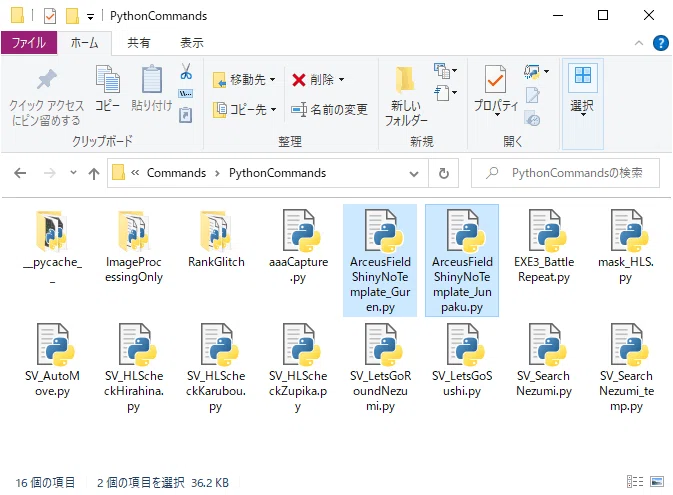The image size is (673, 495).
Task: Expand the Delete (削除) dropdown arrow
Action: 342,79
